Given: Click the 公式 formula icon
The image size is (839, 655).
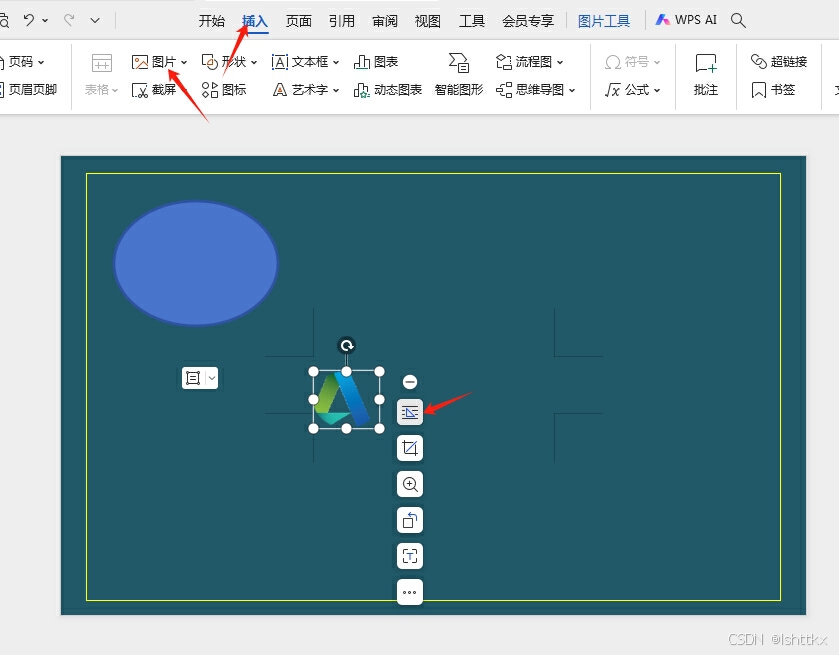Looking at the screenshot, I should (x=613, y=89).
